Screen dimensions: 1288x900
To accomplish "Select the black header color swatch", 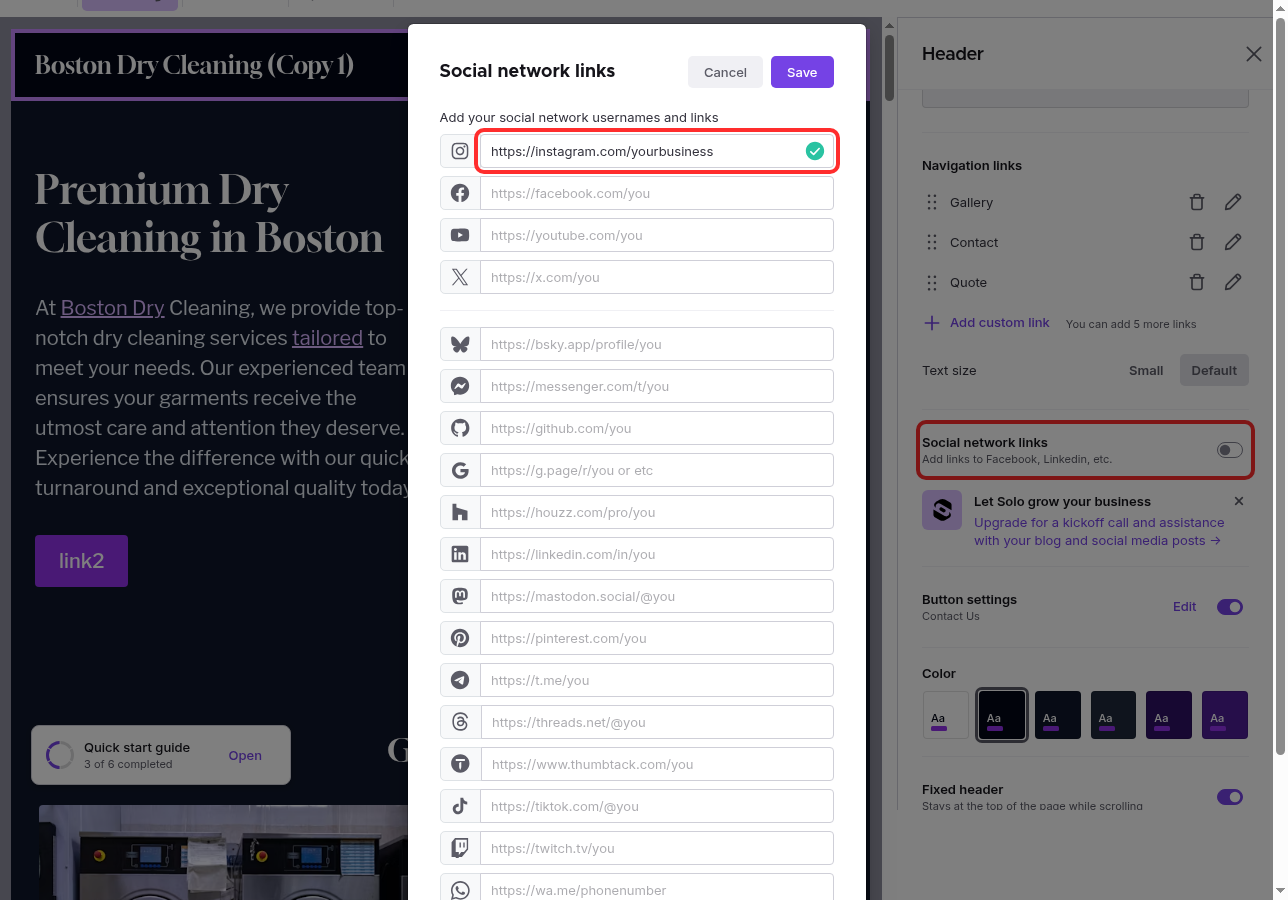I will coord(1001,715).
